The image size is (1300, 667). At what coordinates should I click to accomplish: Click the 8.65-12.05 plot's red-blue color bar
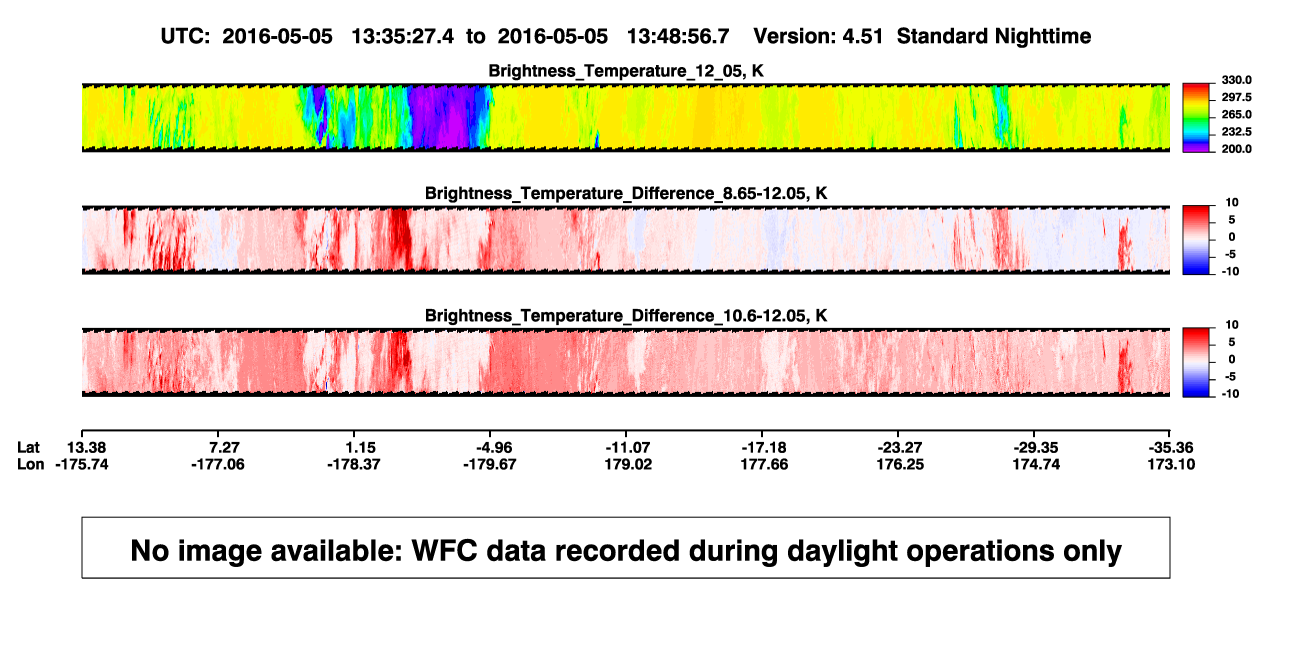coord(1197,240)
